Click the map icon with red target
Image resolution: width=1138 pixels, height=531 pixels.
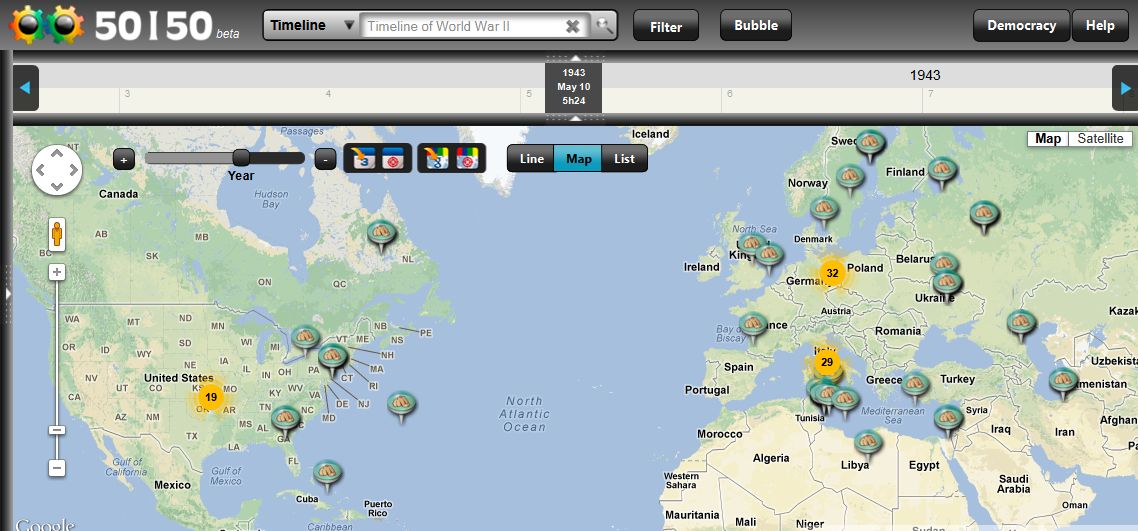(467, 158)
